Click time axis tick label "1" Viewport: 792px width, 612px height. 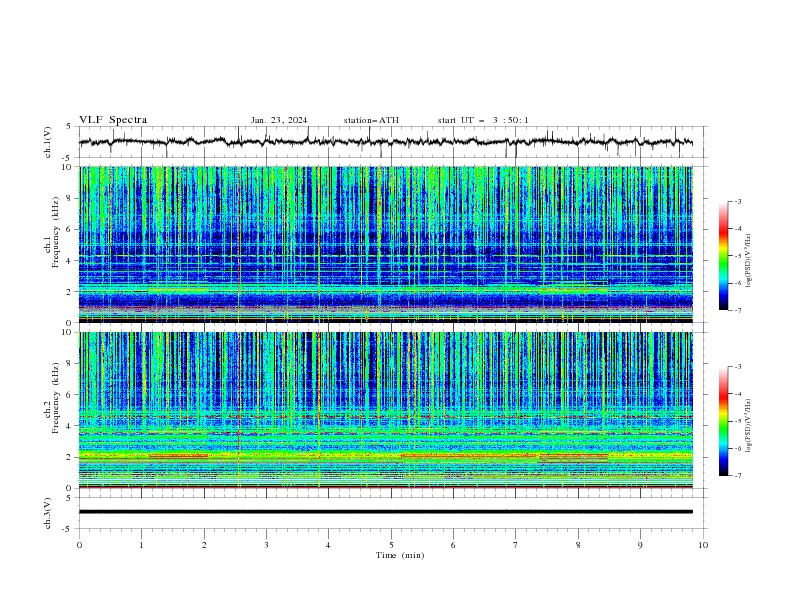[x=141, y=545]
